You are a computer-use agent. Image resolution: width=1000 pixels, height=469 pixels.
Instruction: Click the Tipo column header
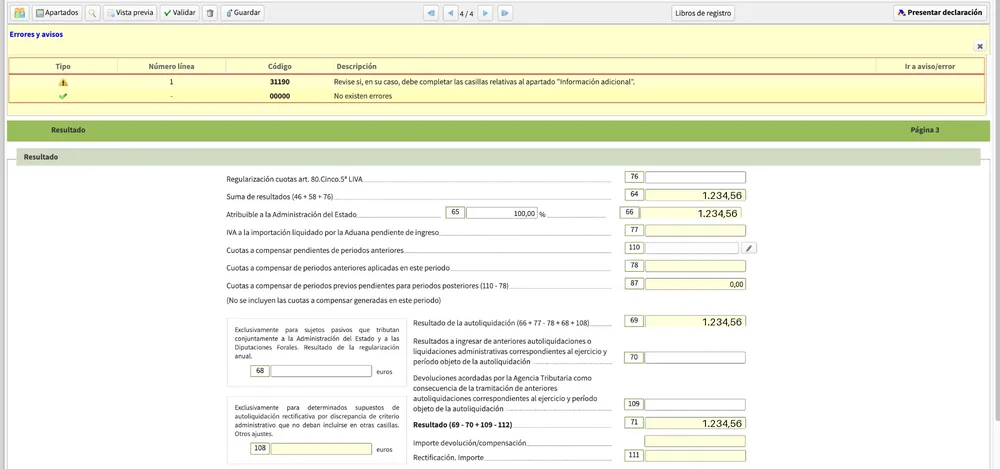coord(63,66)
